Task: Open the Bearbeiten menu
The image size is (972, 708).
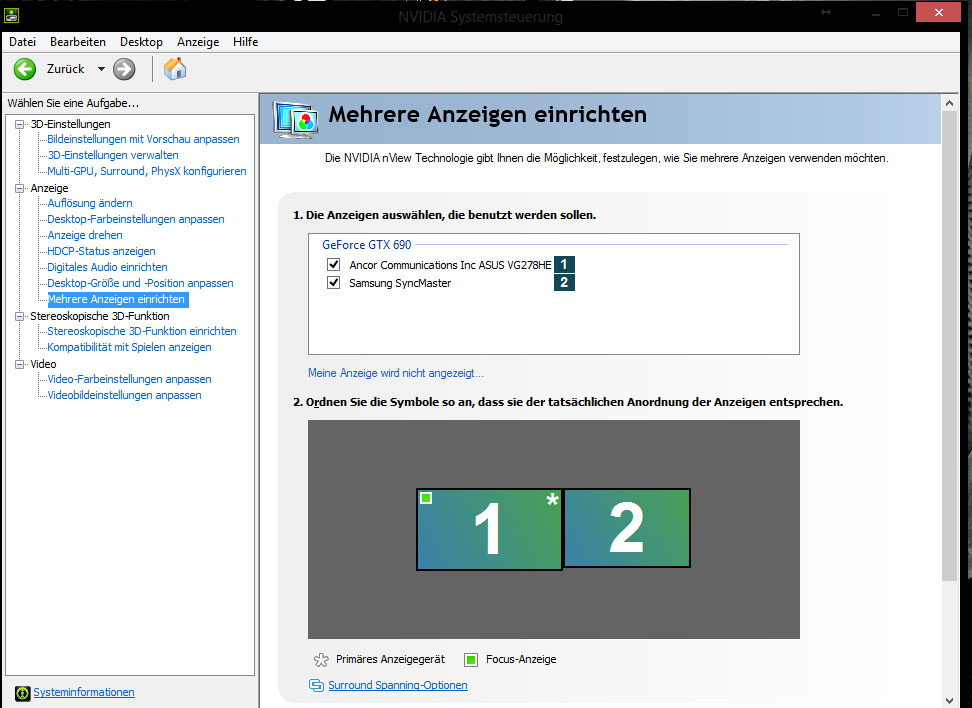Action: (78, 42)
